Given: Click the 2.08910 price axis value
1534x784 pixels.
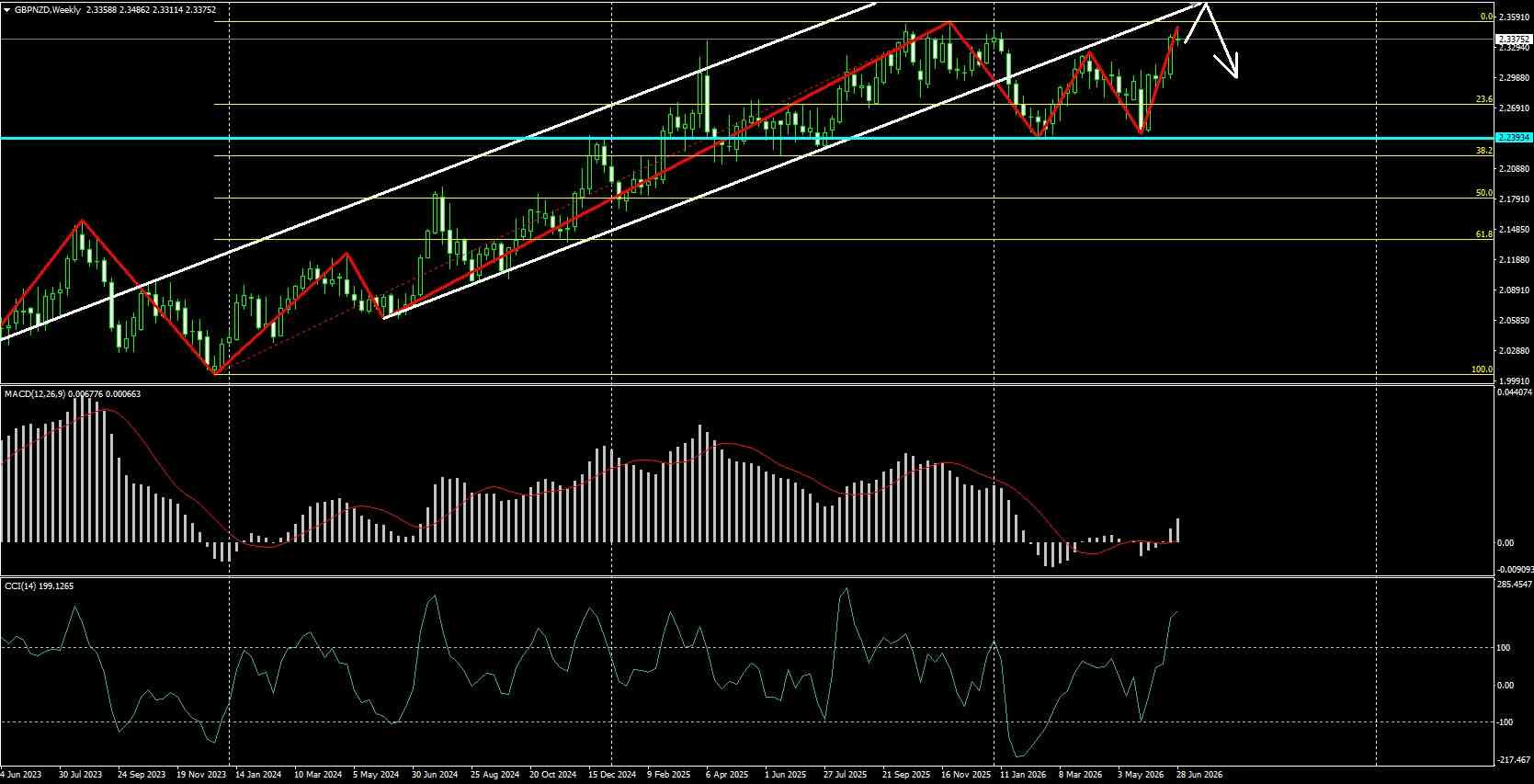Looking at the screenshot, I should point(1513,290).
